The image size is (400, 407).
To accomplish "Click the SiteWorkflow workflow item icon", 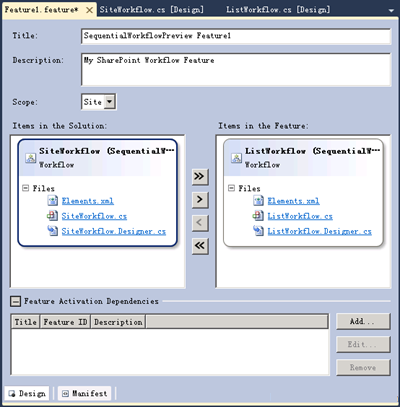I will click(x=30, y=158).
